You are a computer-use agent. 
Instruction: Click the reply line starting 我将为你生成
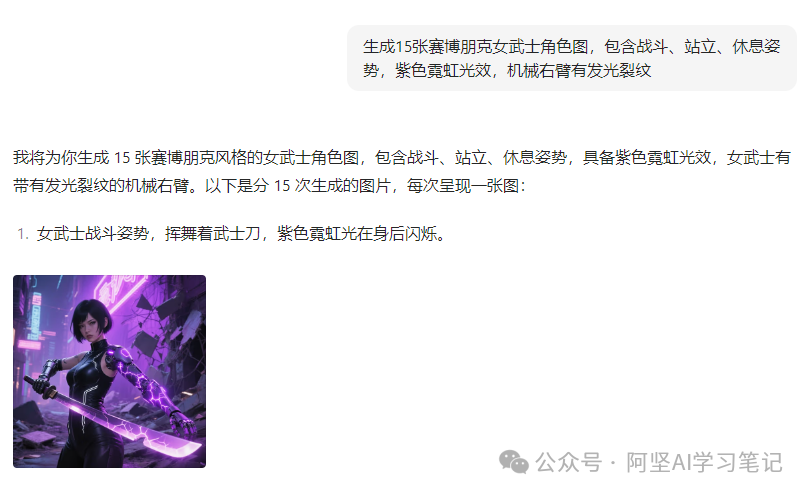(x=401, y=157)
